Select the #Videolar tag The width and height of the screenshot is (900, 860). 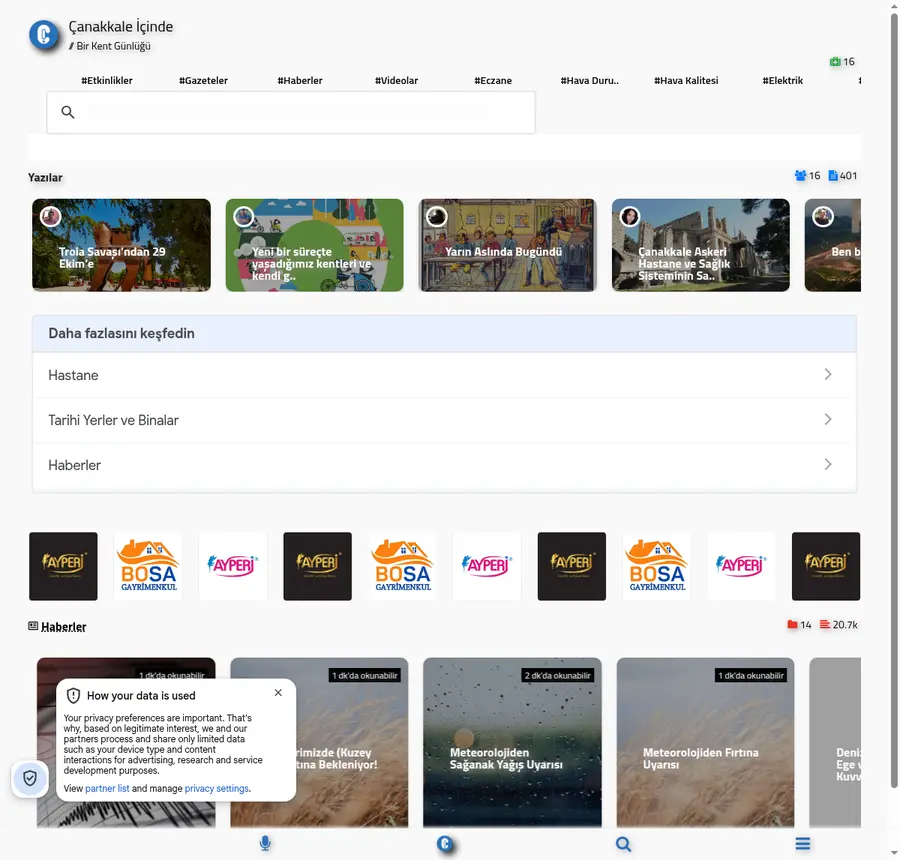397,80
